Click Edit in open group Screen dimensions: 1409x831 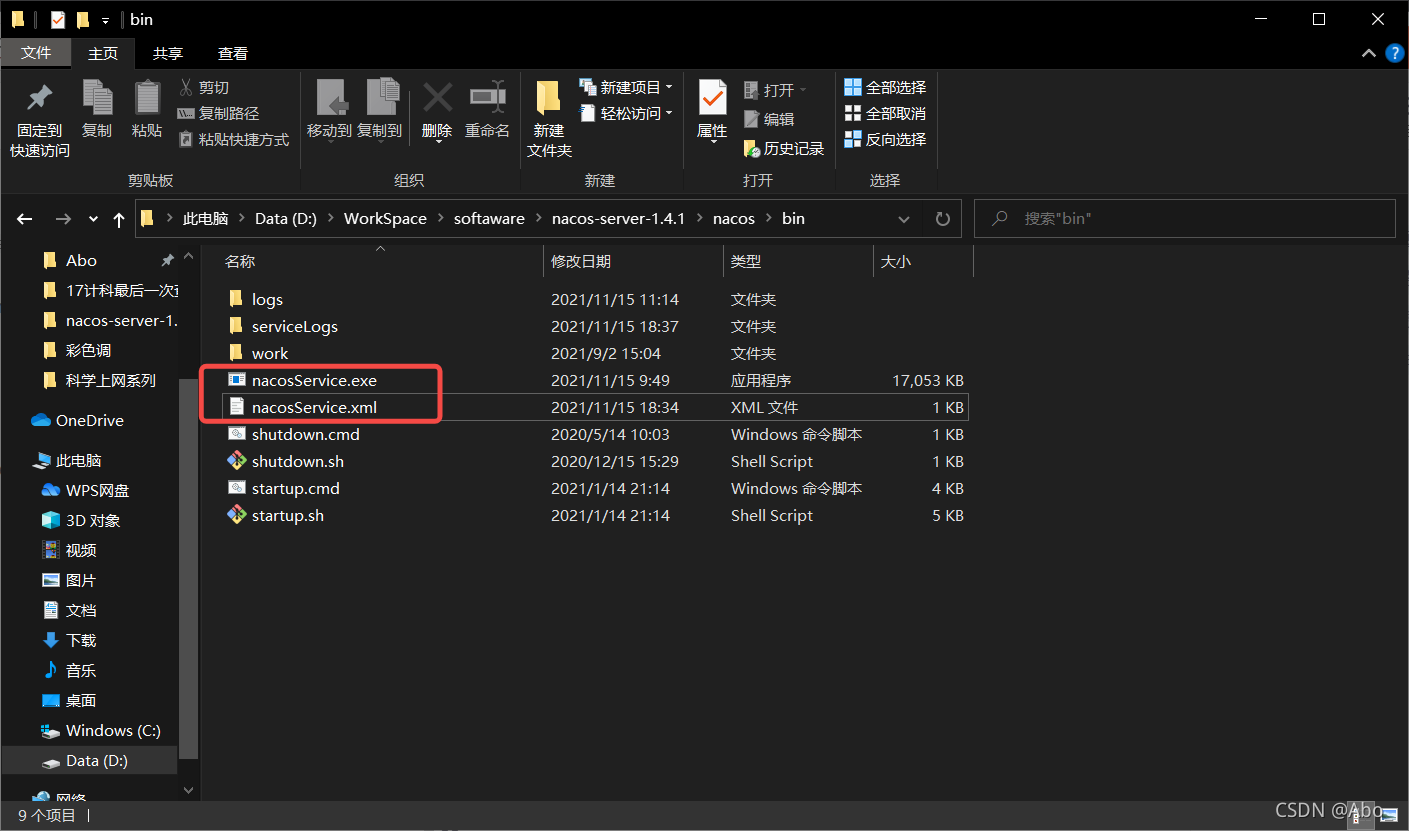coord(769,119)
